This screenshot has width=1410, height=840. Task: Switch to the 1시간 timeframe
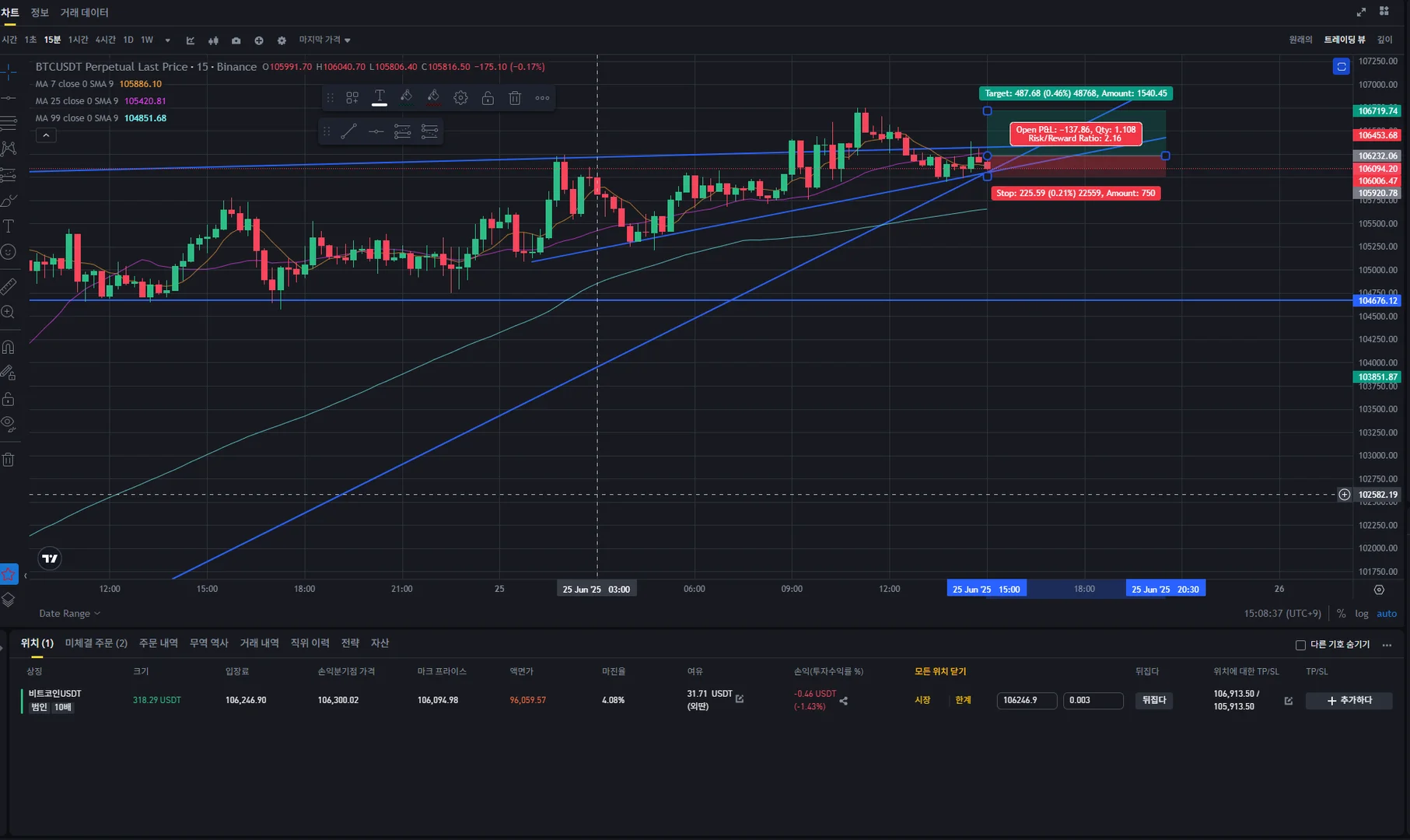tap(78, 40)
